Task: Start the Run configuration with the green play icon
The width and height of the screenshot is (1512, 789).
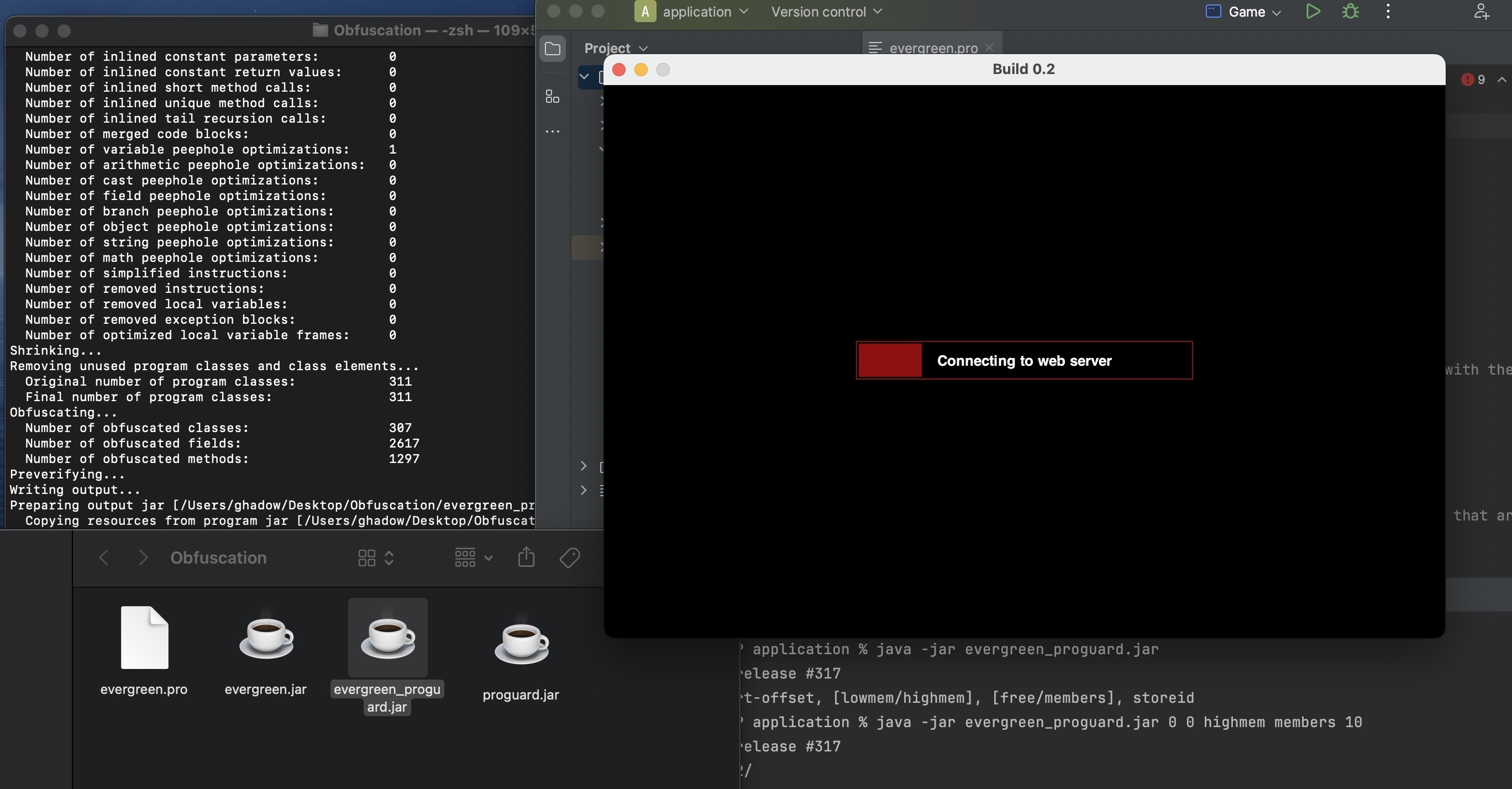Action: [1313, 11]
